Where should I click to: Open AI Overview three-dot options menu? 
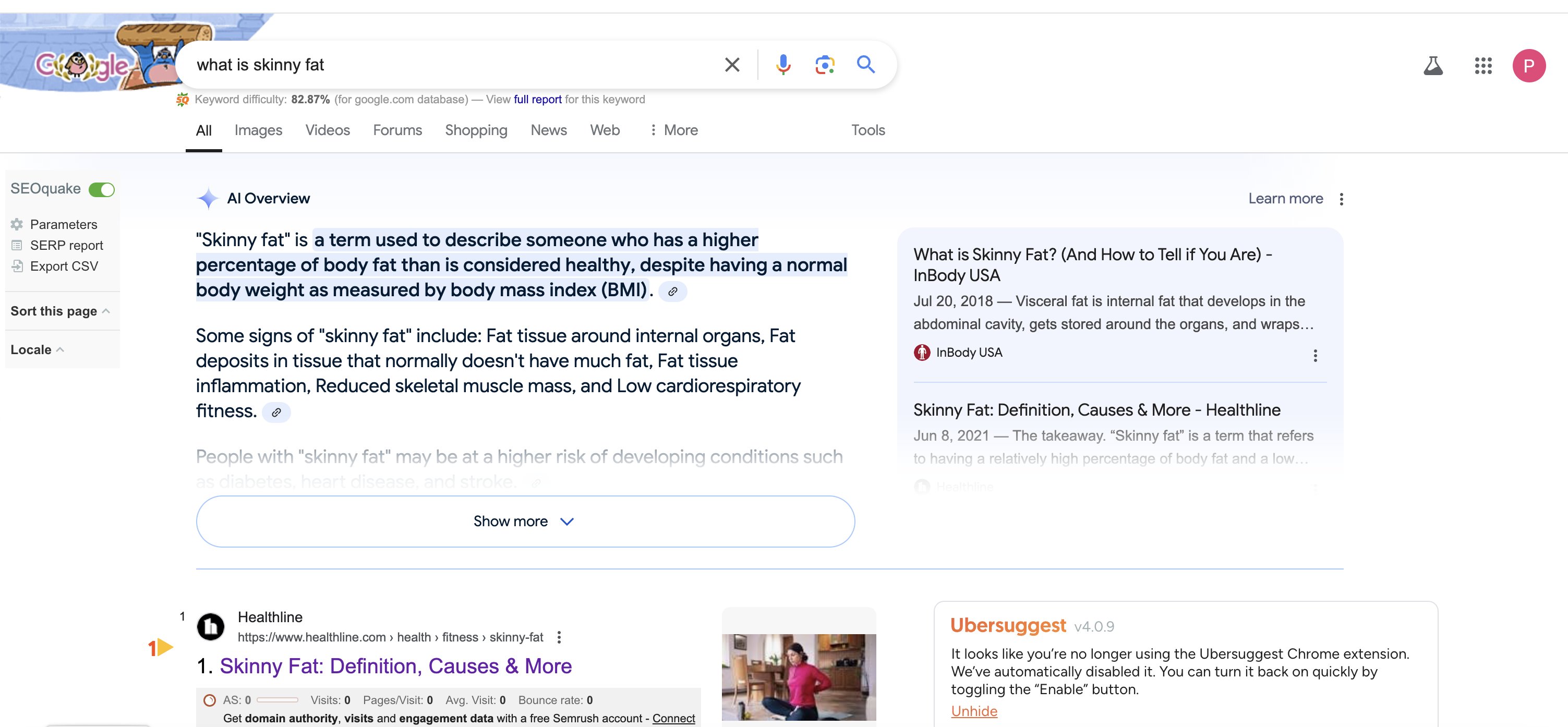point(1341,199)
